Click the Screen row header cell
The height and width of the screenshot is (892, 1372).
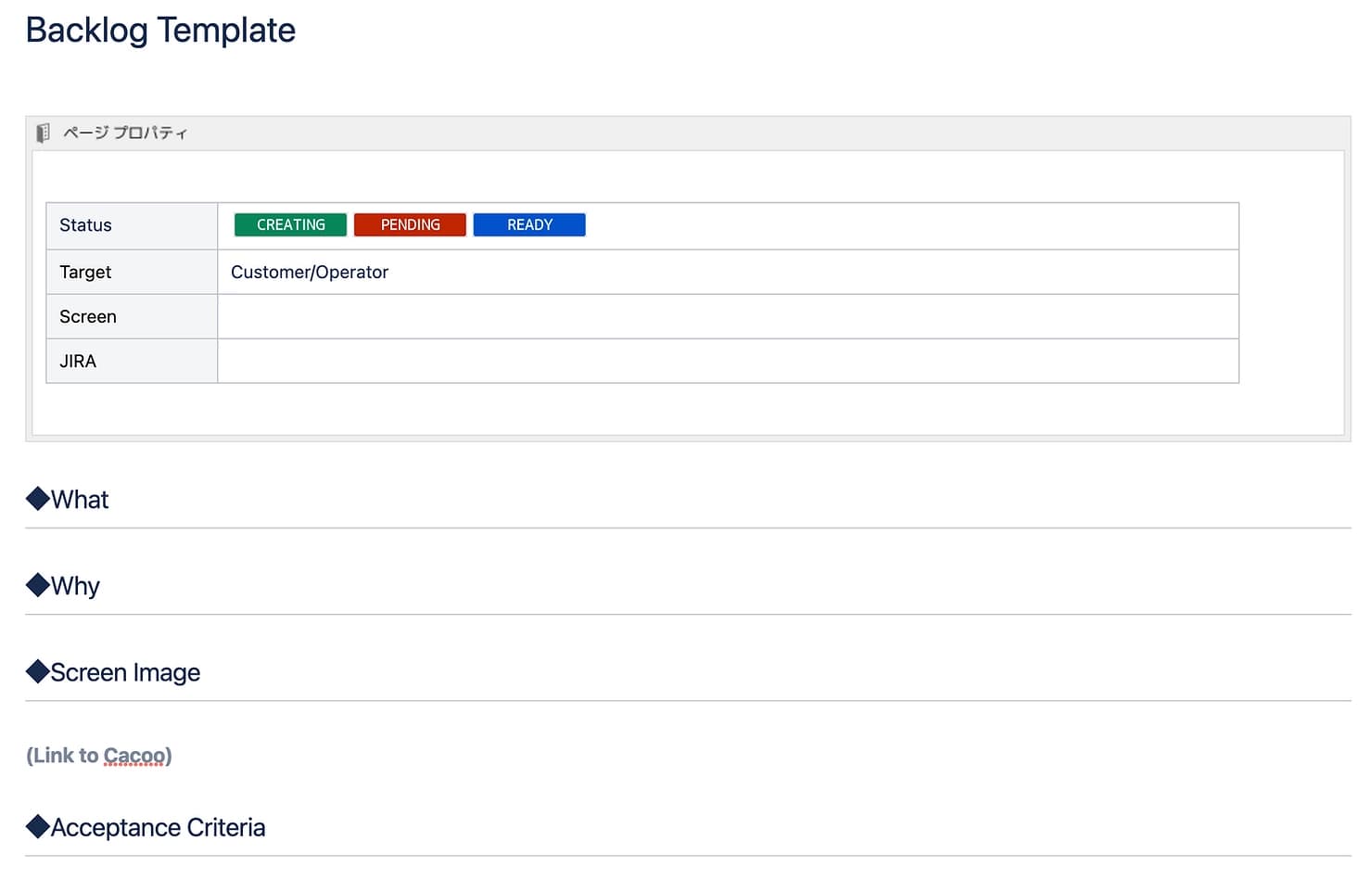[132, 317]
